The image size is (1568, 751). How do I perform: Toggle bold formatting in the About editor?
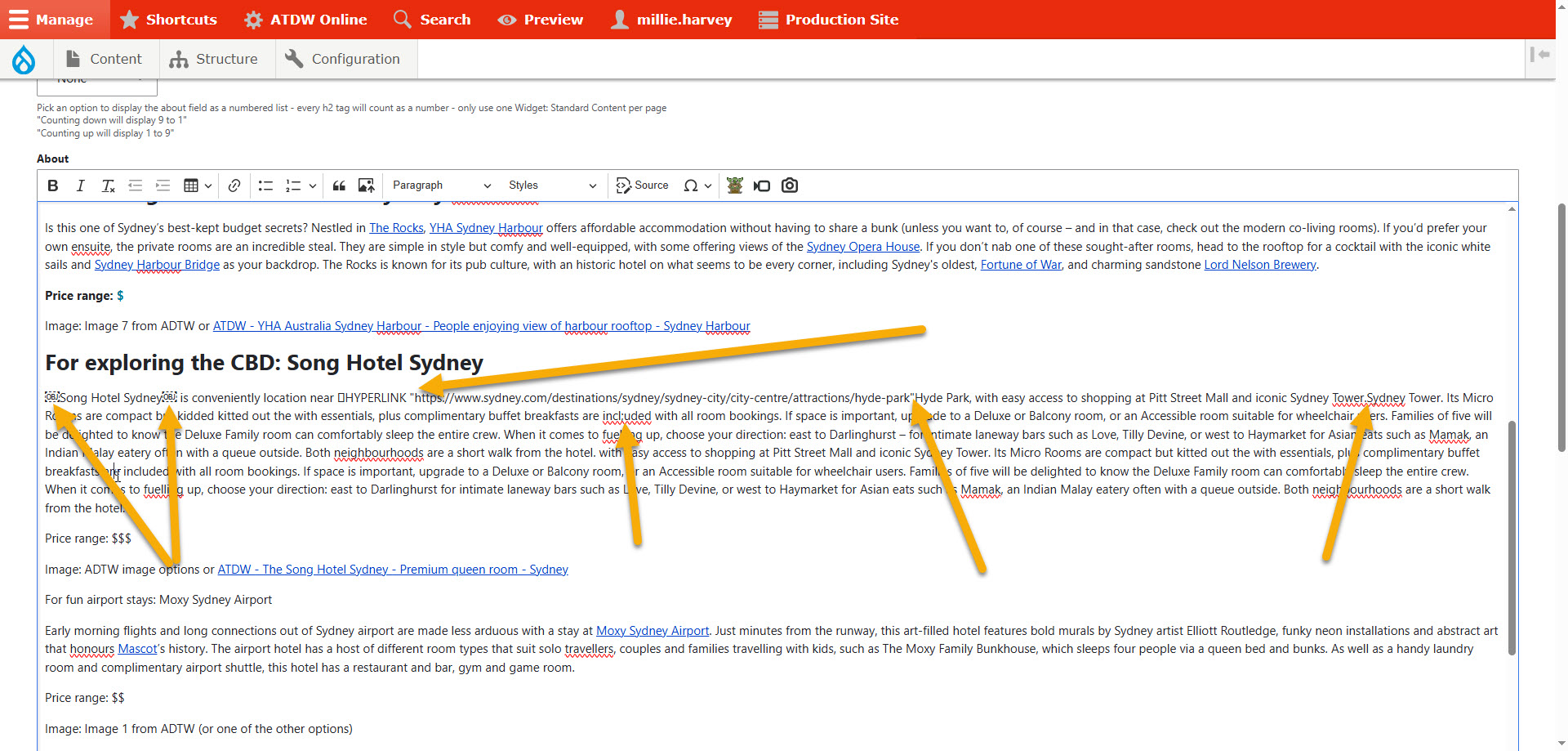(53, 186)
